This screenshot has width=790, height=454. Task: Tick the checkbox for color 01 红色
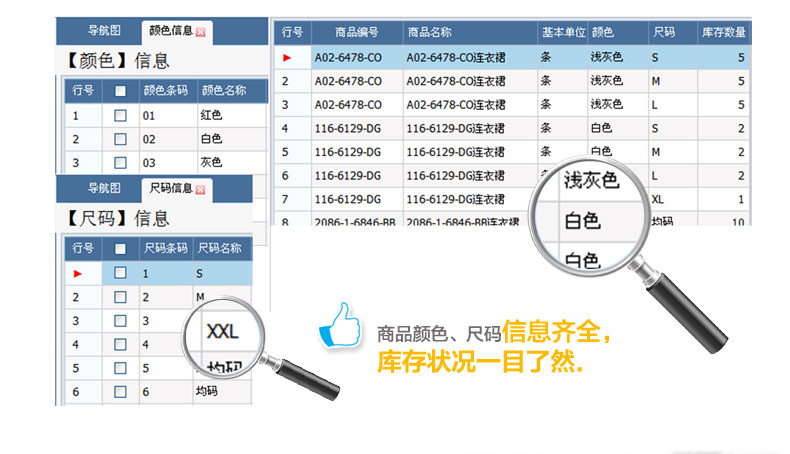point(120,115)
